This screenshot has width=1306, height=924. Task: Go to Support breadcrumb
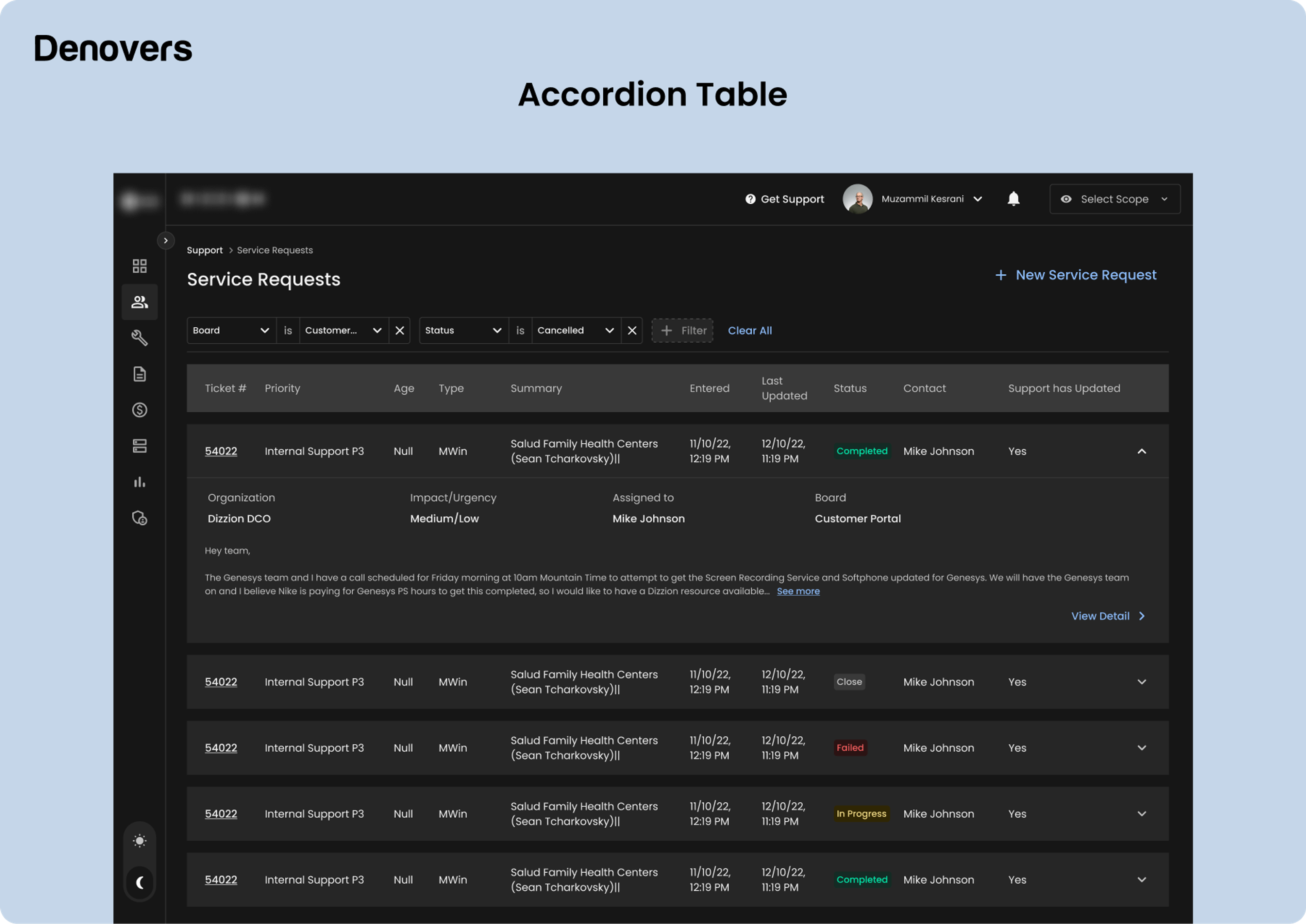click(x=205, y=250)
